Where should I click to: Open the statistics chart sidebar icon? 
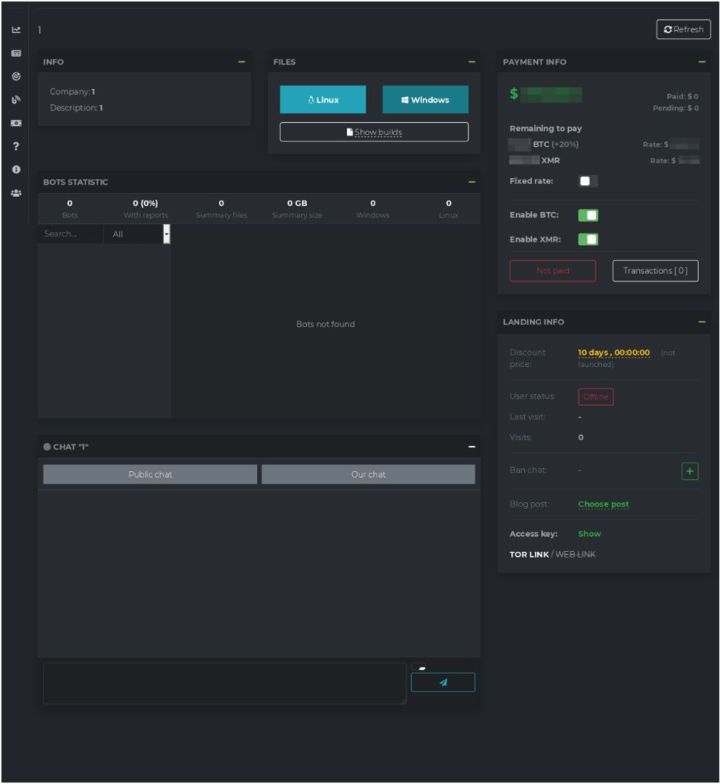click(x=16, y=30)
